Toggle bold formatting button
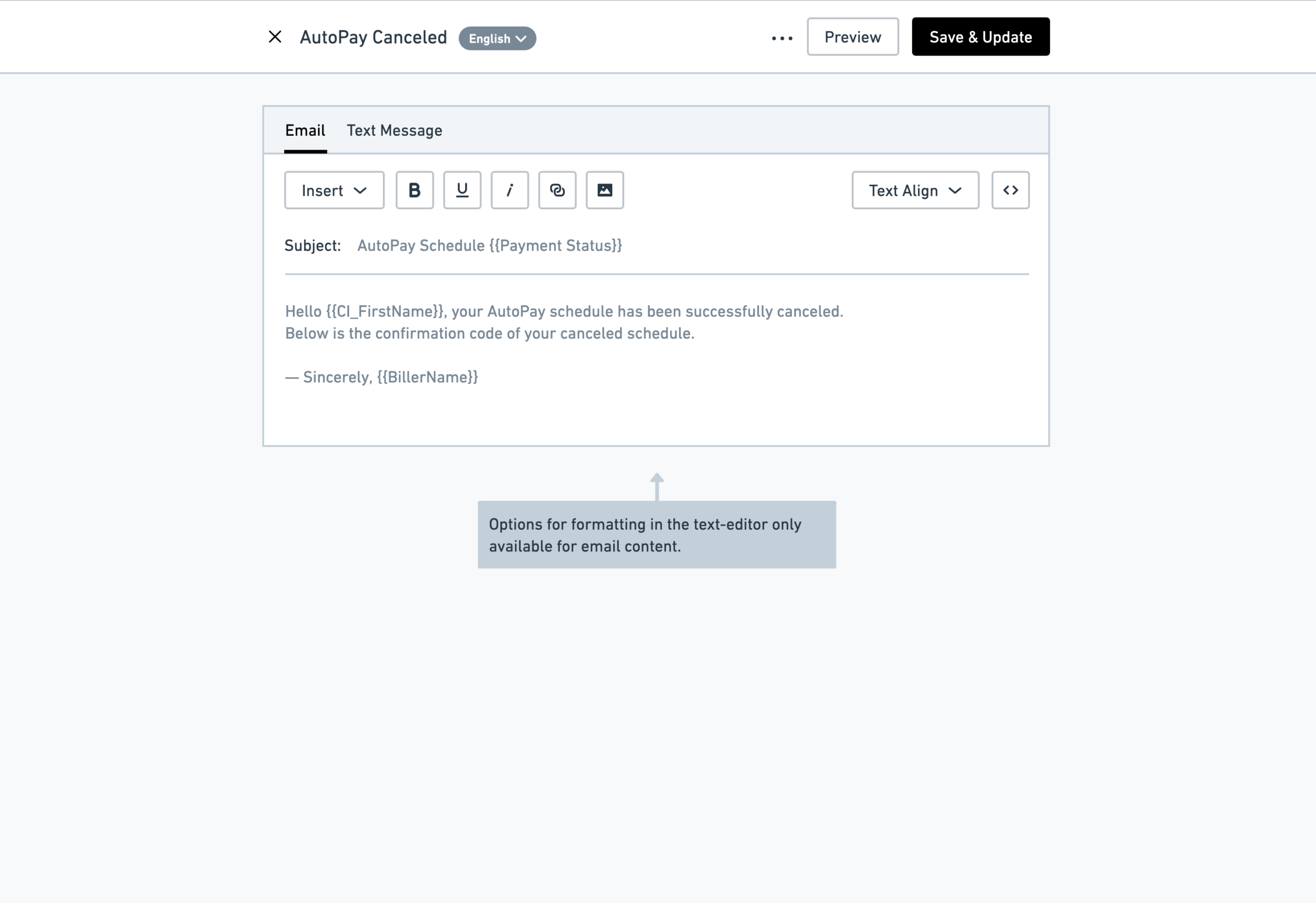Viewport: 1316px width, 903px height. coord(414,190)
